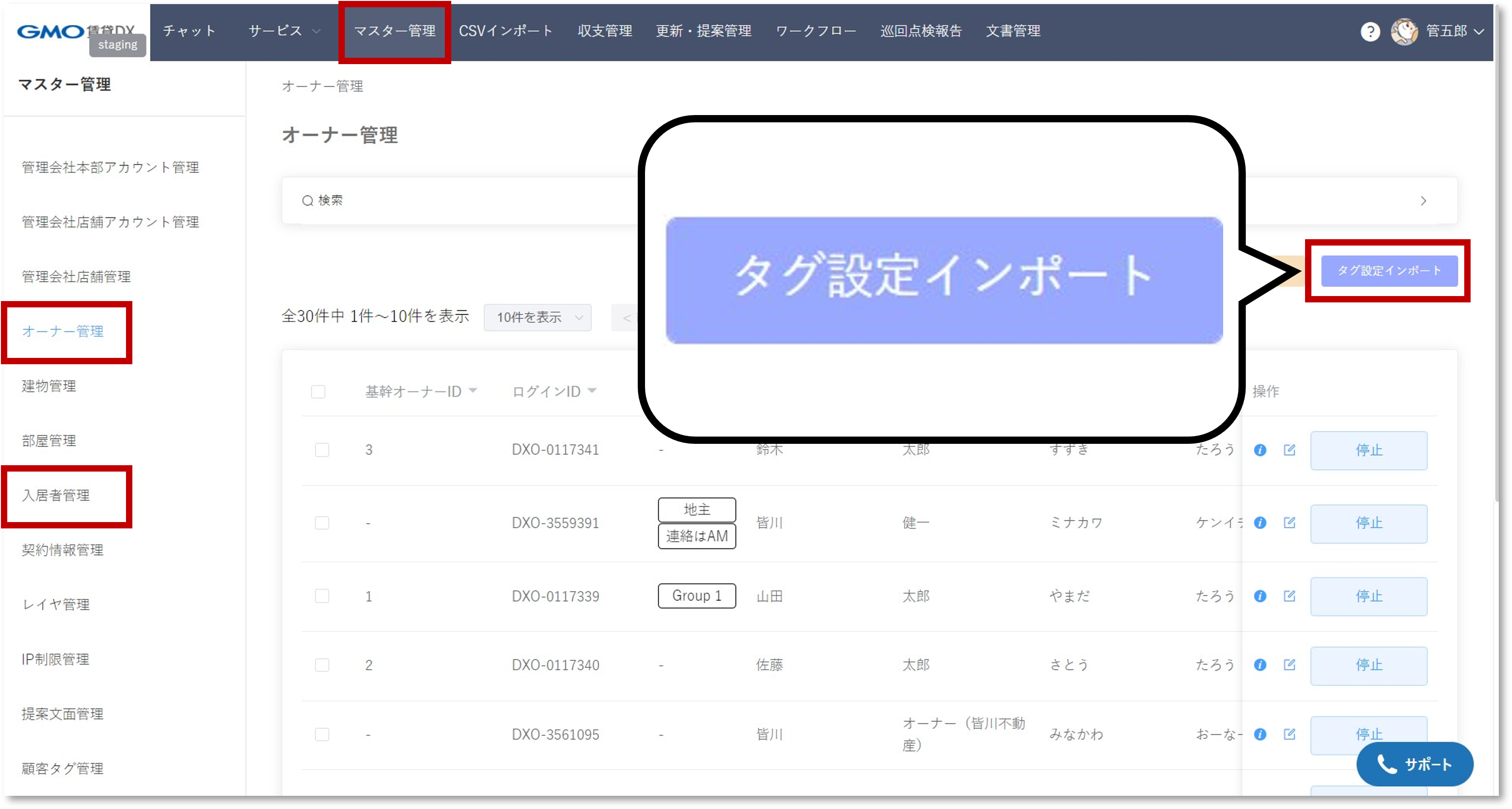Click the phone support button

(x=1415, y=764)
